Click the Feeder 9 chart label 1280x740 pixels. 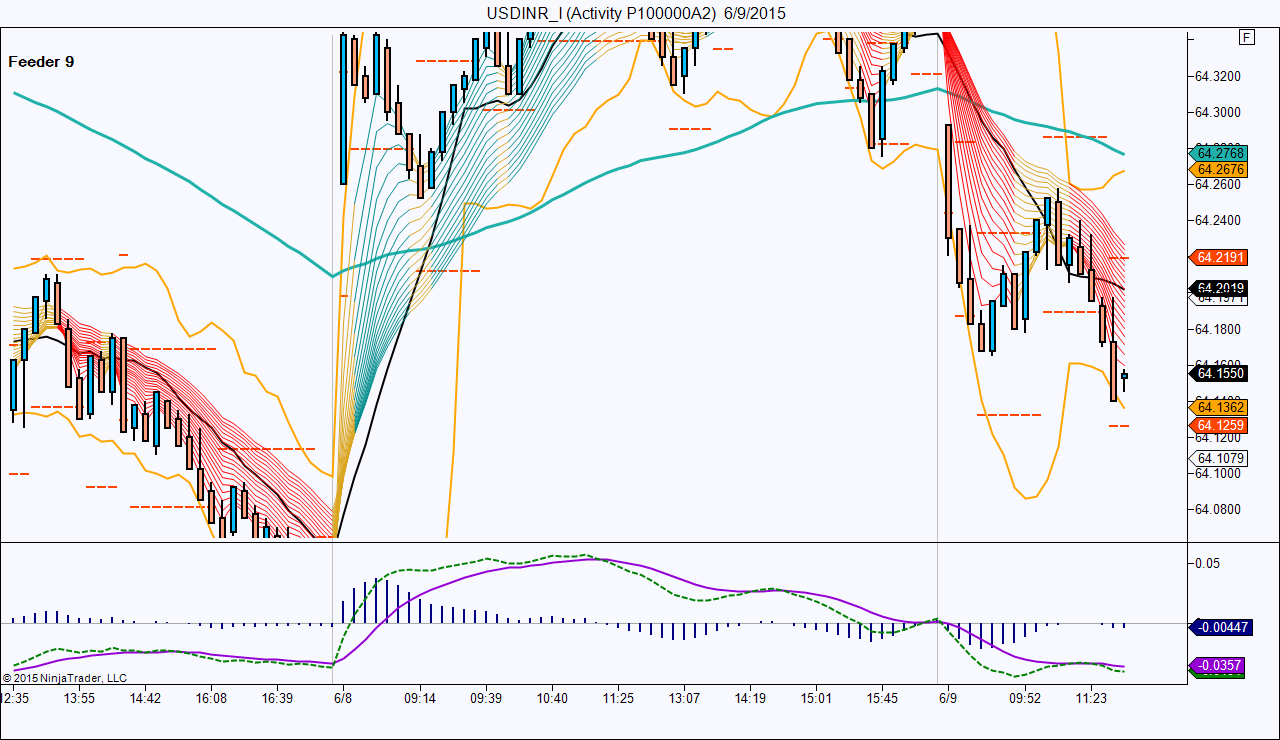(41, 61)
